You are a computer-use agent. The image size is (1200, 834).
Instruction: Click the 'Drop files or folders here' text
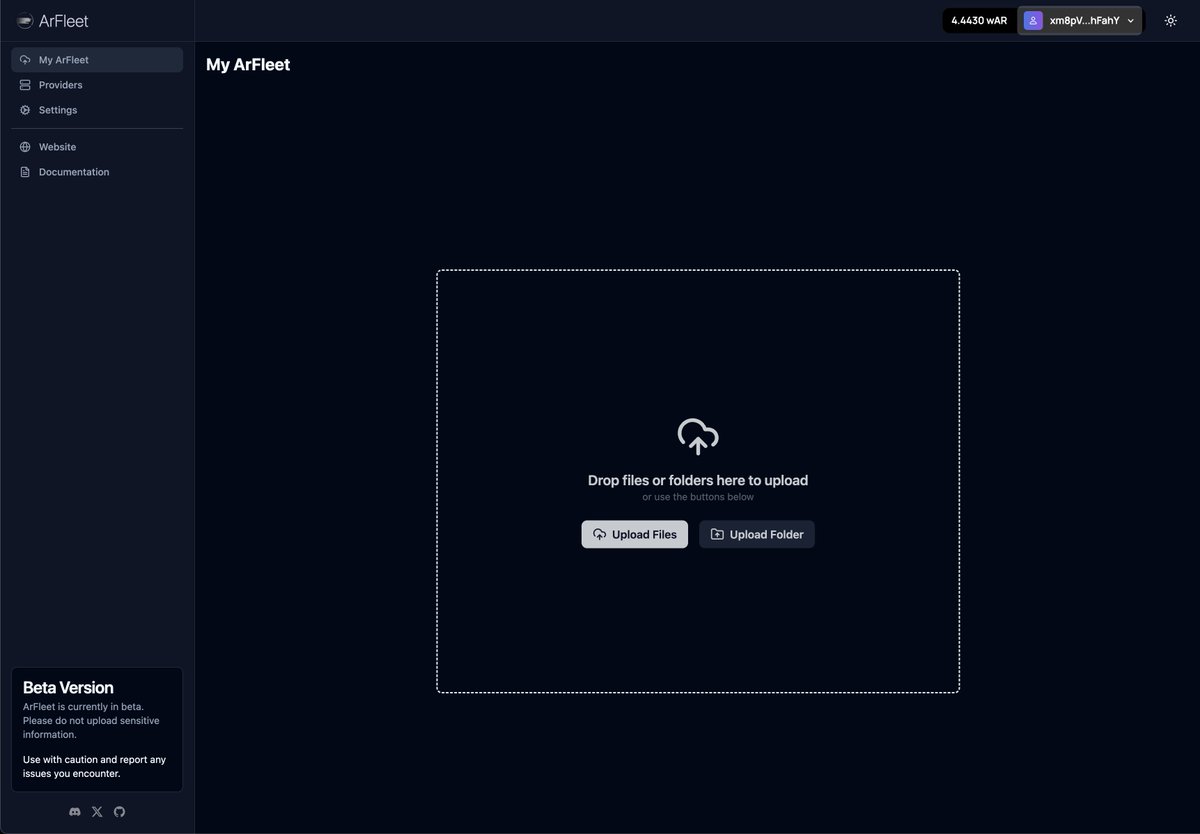698,480
